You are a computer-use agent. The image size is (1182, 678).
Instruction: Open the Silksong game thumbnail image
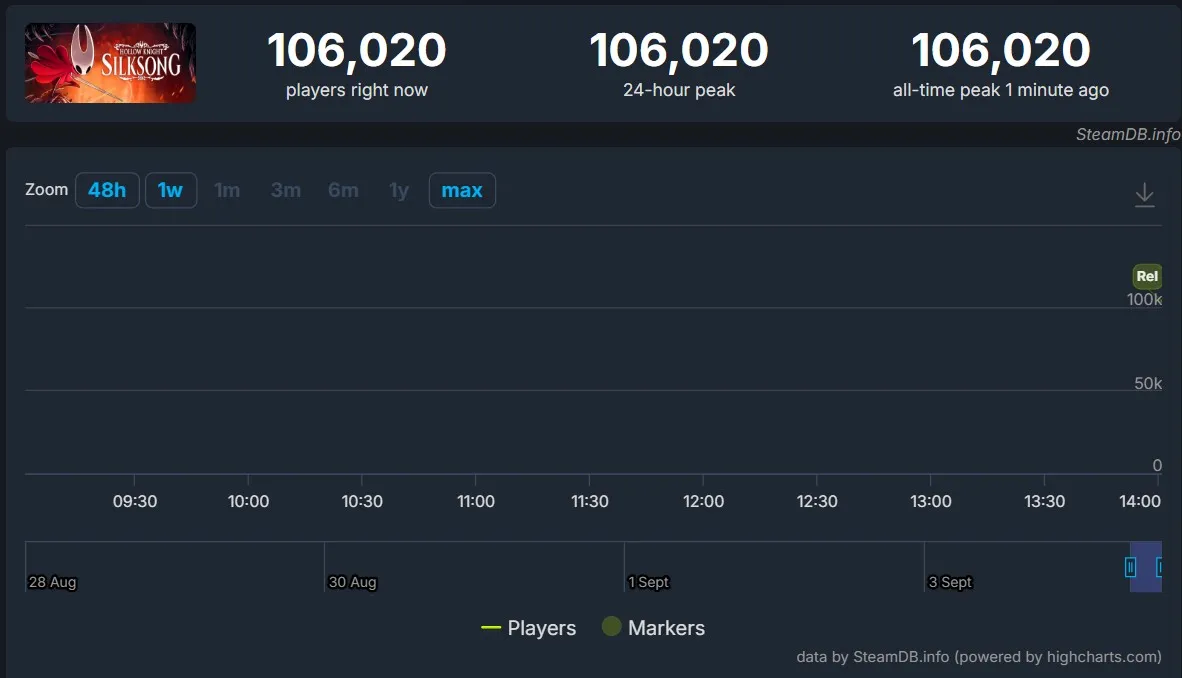click(x=111, y=63)
